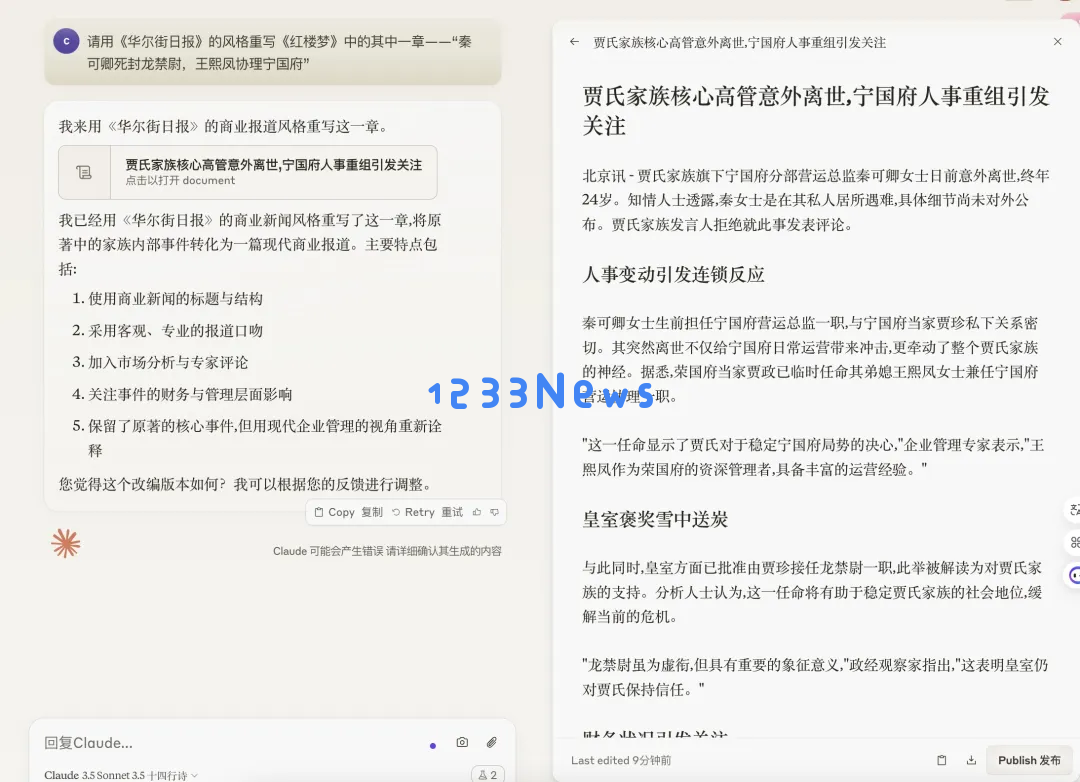Retry 重试 the assistant response
This screenshot has height=782, width=1080.
coord(427,512)
